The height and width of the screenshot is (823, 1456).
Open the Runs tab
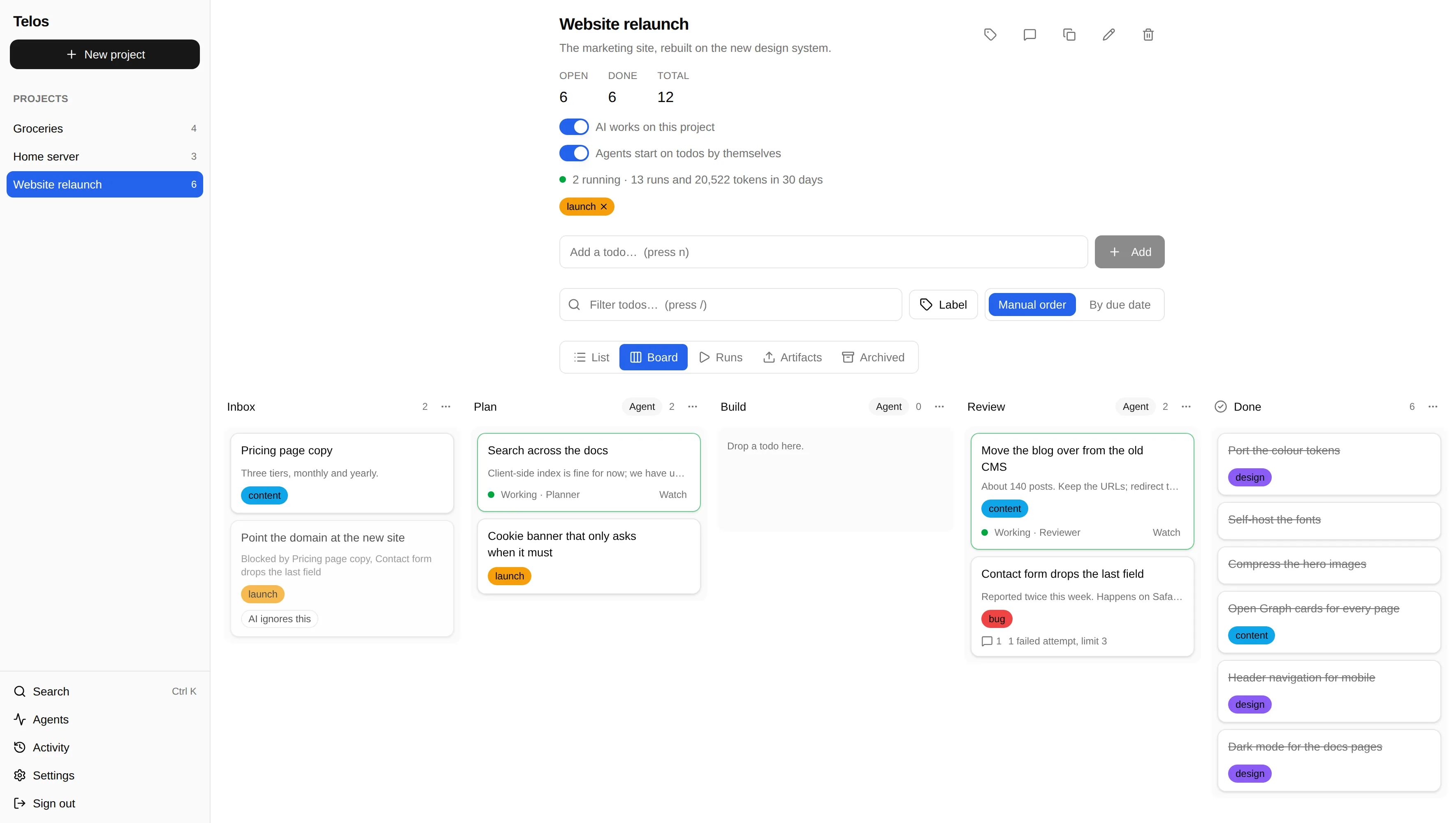click(721, 357)
